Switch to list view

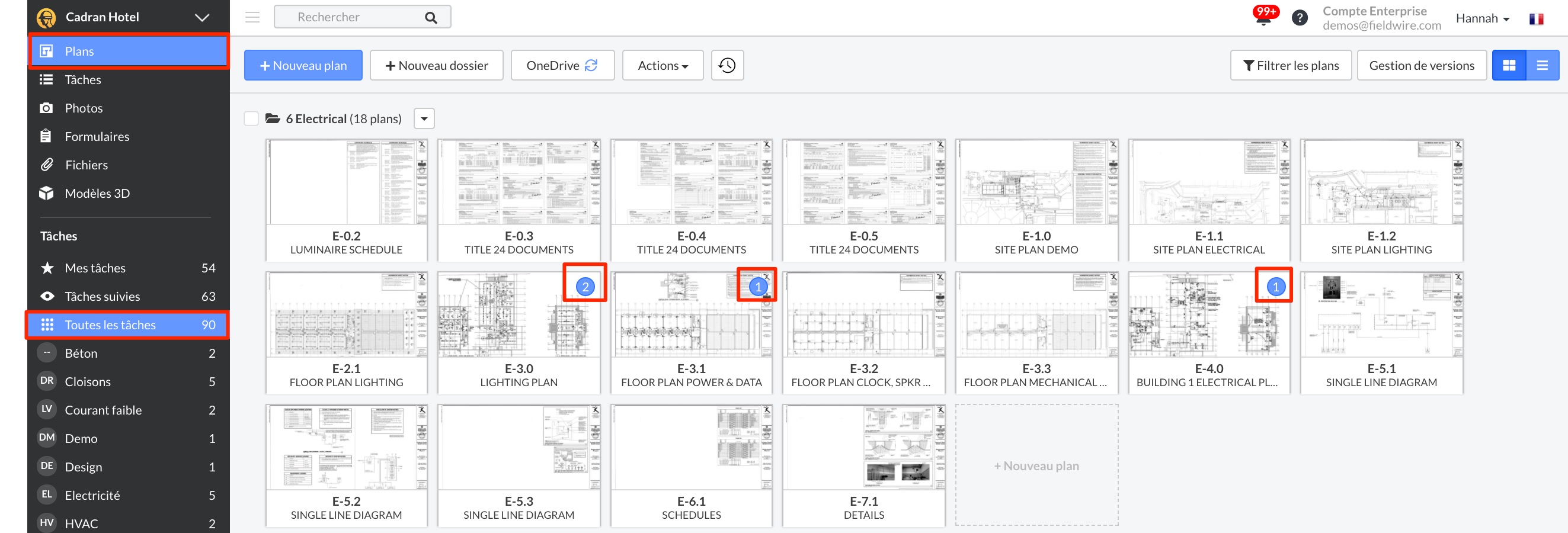pyautogui.click(x=1543, y=65)
